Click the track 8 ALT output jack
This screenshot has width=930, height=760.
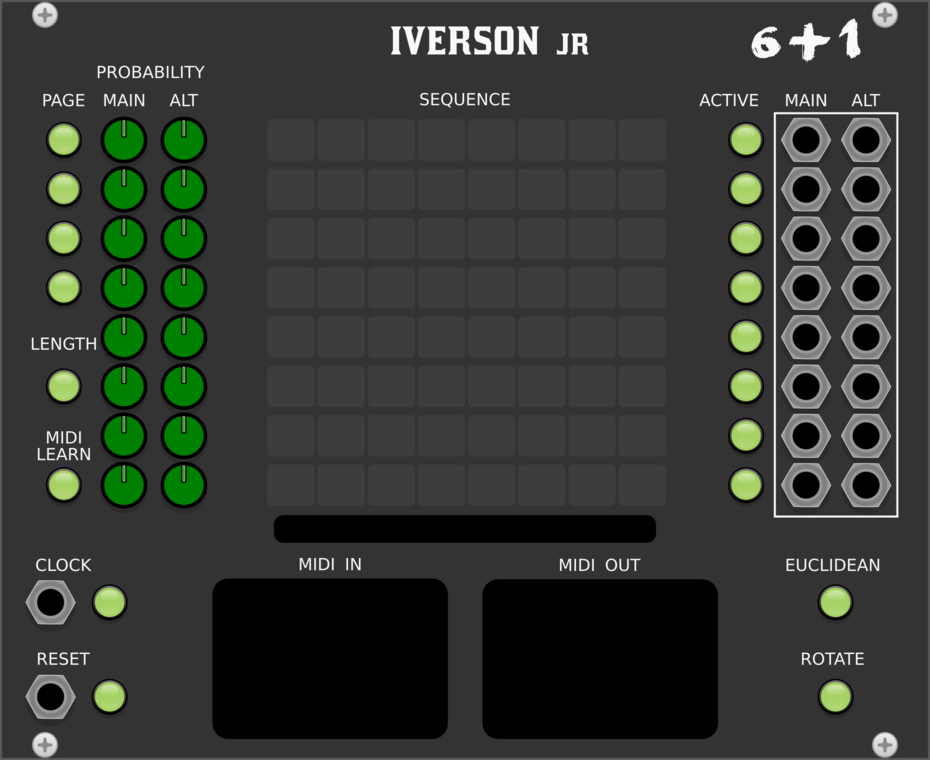click(866, 485)
